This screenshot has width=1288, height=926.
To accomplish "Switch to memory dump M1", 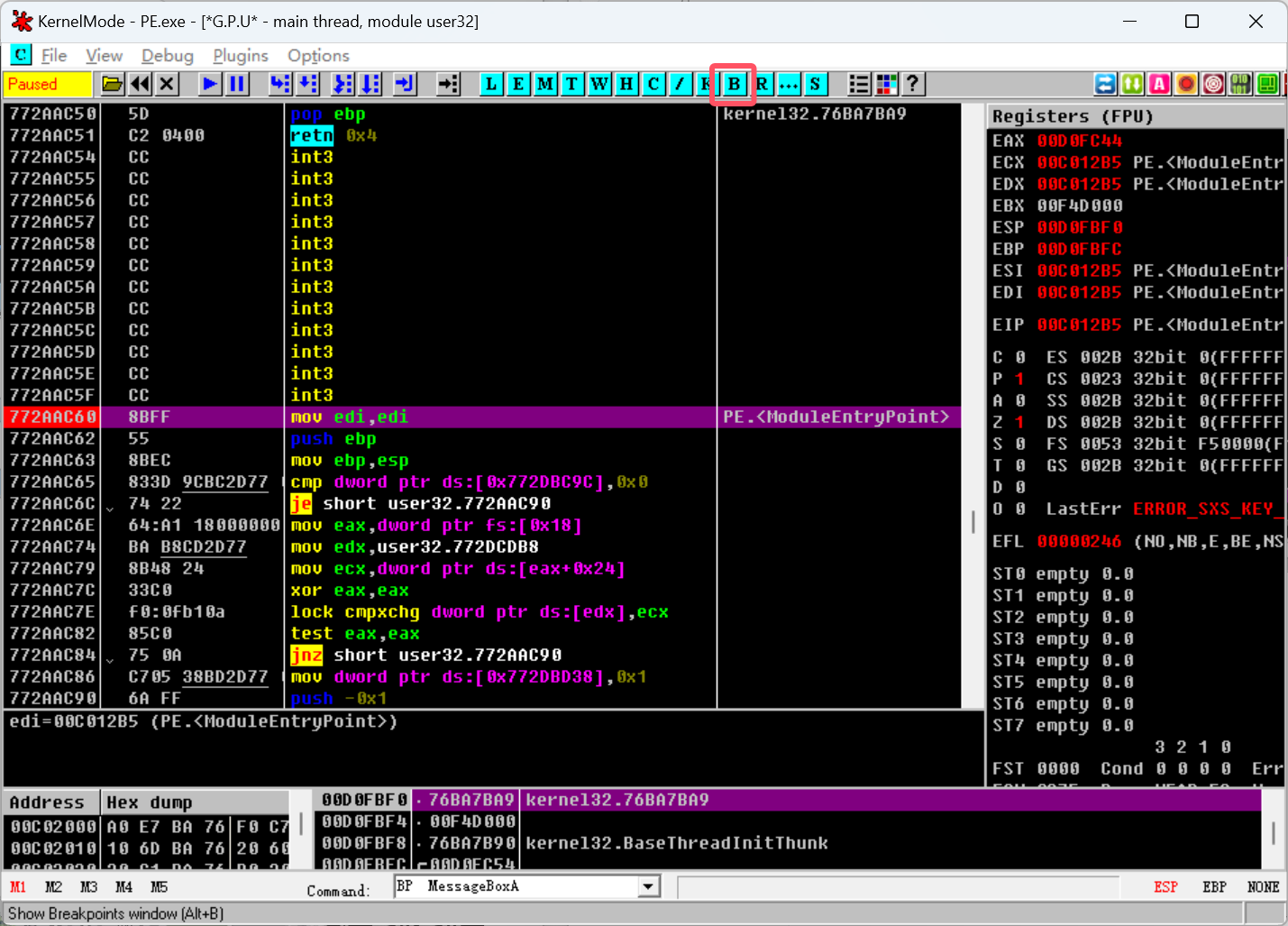I will tap(18, 887).
